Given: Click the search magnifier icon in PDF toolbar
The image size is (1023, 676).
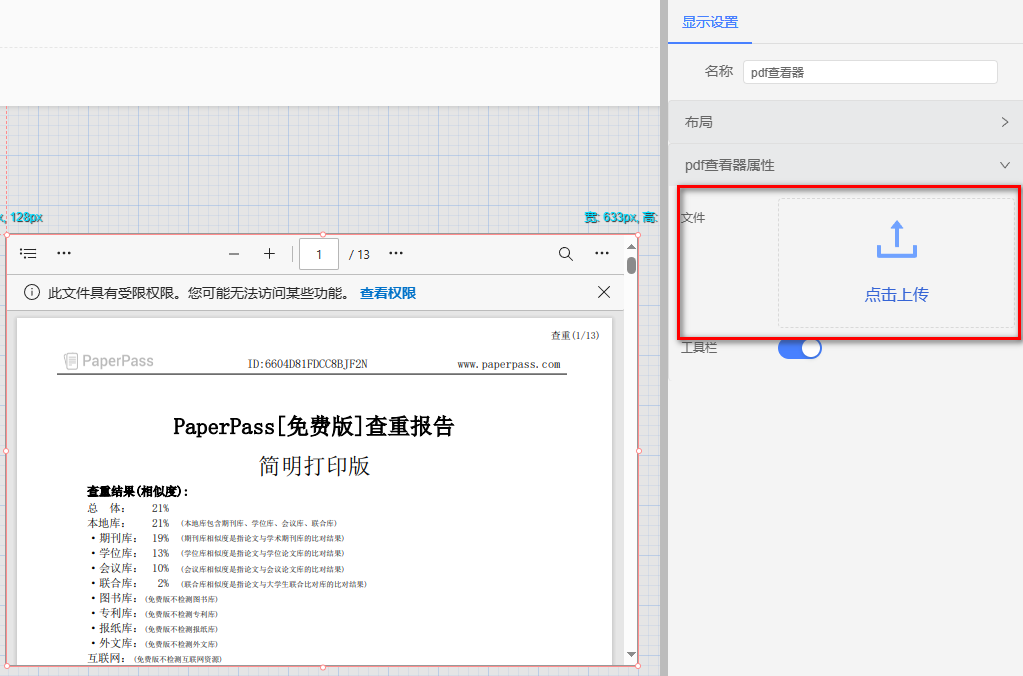Looking at the screenshot, I should point(566,254).
